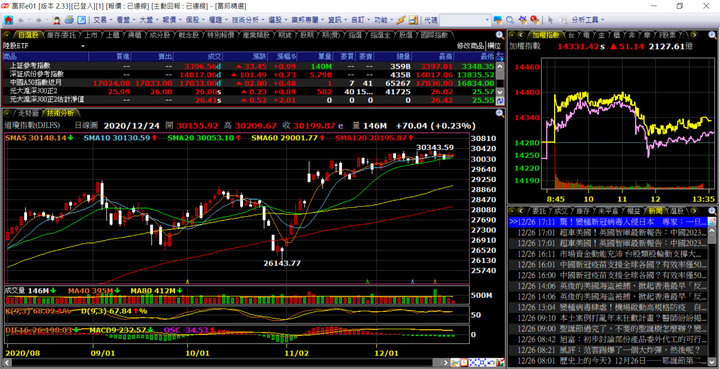The height and width of the screenshot is (369, 720).
Task: Open the 大盤 menu
Action: 148,20
